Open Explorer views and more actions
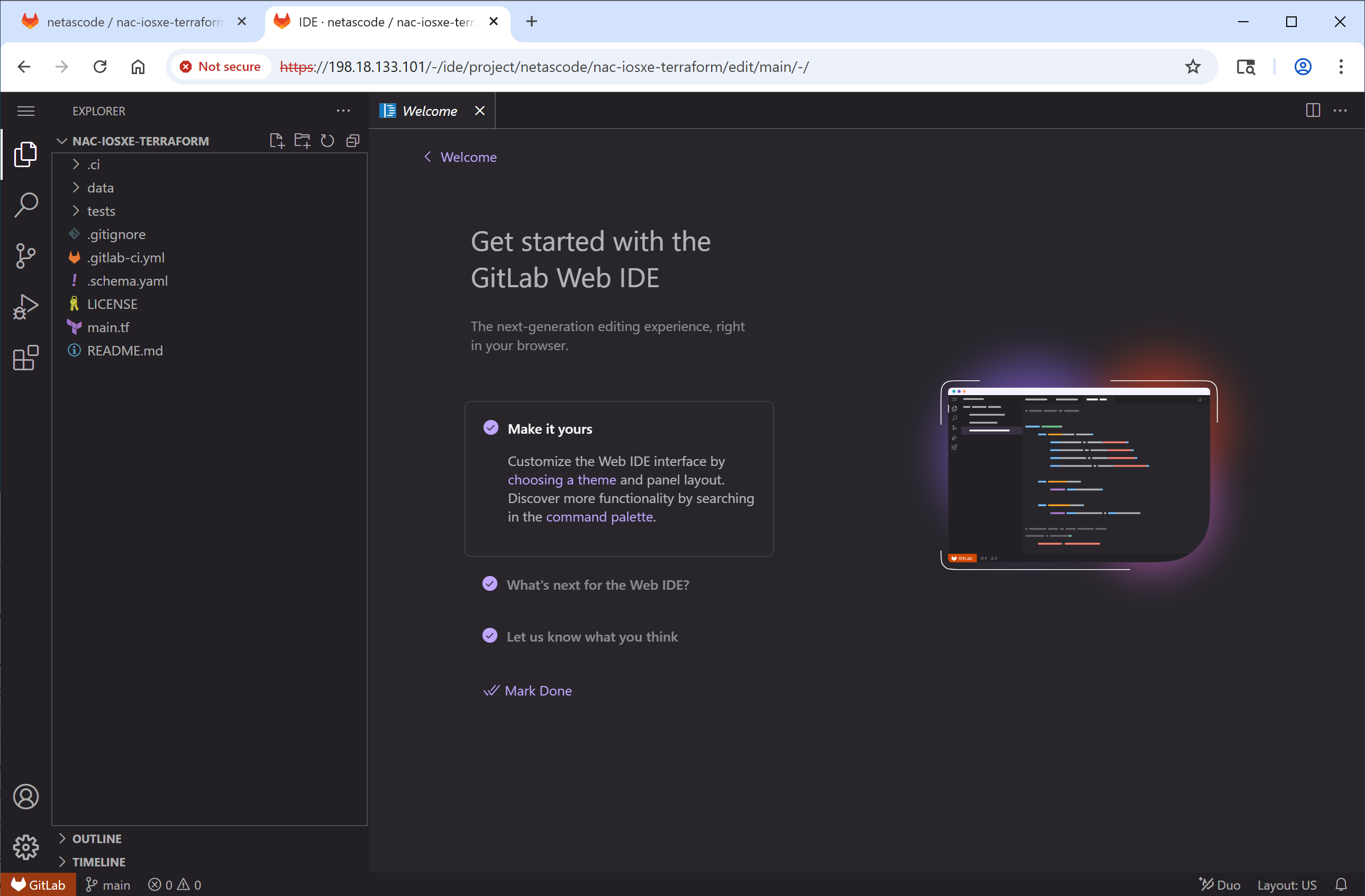Screen dimensions: 1365x896 tap(343, 111)
